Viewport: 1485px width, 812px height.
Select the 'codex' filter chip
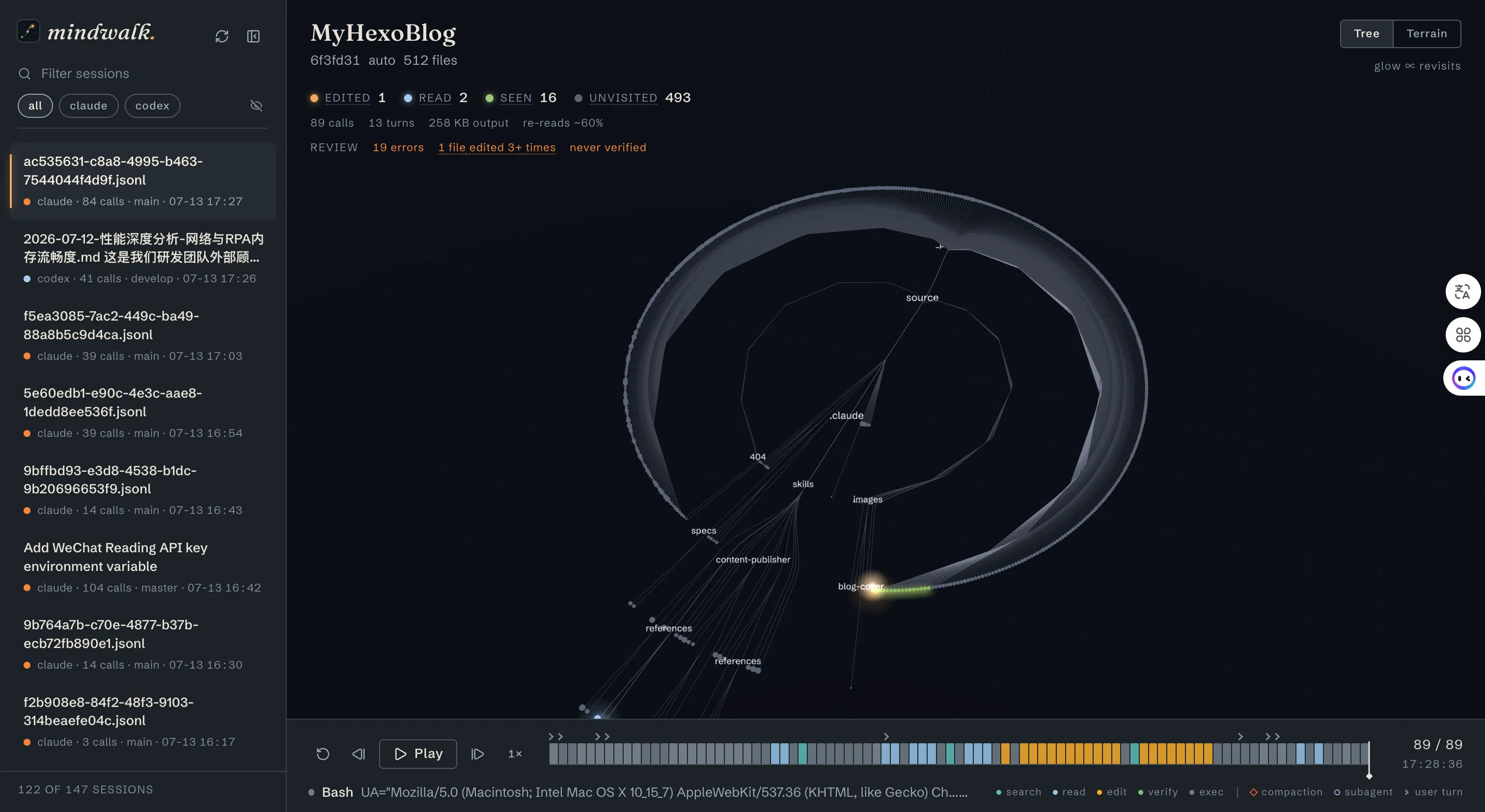[152, 106]
